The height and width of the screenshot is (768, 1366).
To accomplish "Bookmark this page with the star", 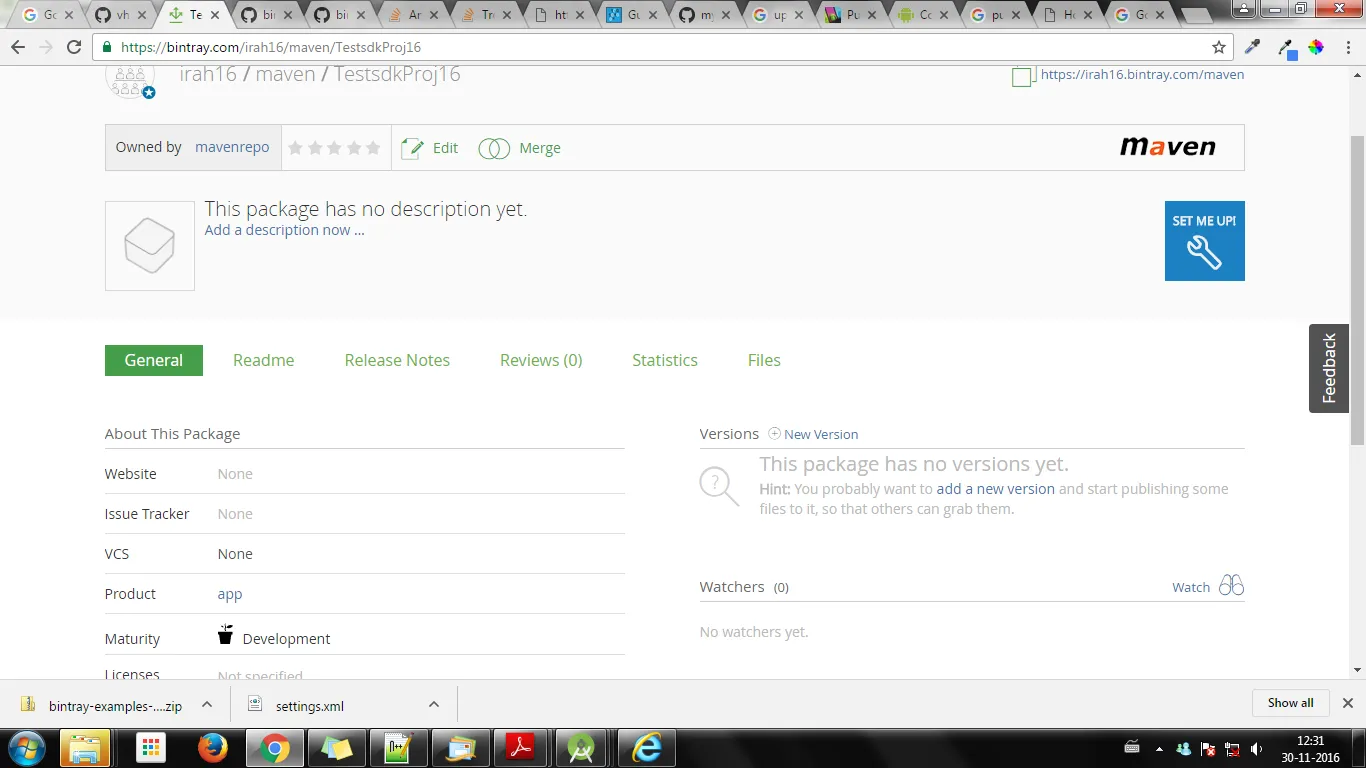I will tap(1219, 47).
